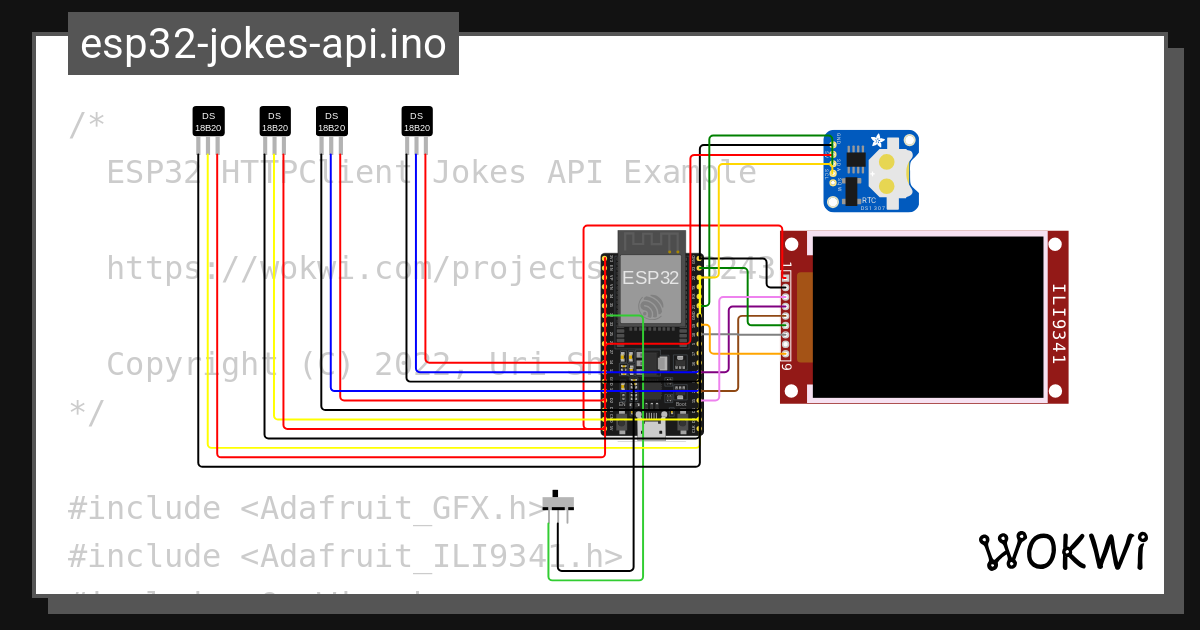Select the DS1307 RTC module
Image resolution: width=1200 pixels, height=630 pixels.
(x=871, y=171)
